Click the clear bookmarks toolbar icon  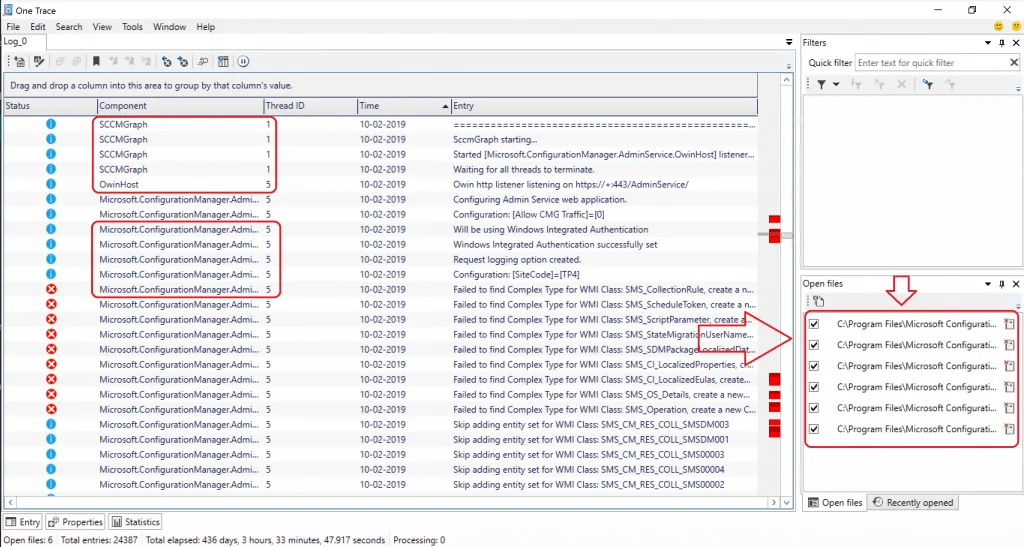click(x=146, y=61)
